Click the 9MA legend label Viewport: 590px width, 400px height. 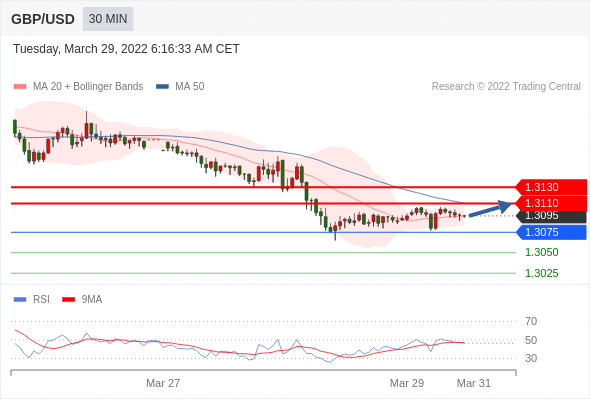92,300
